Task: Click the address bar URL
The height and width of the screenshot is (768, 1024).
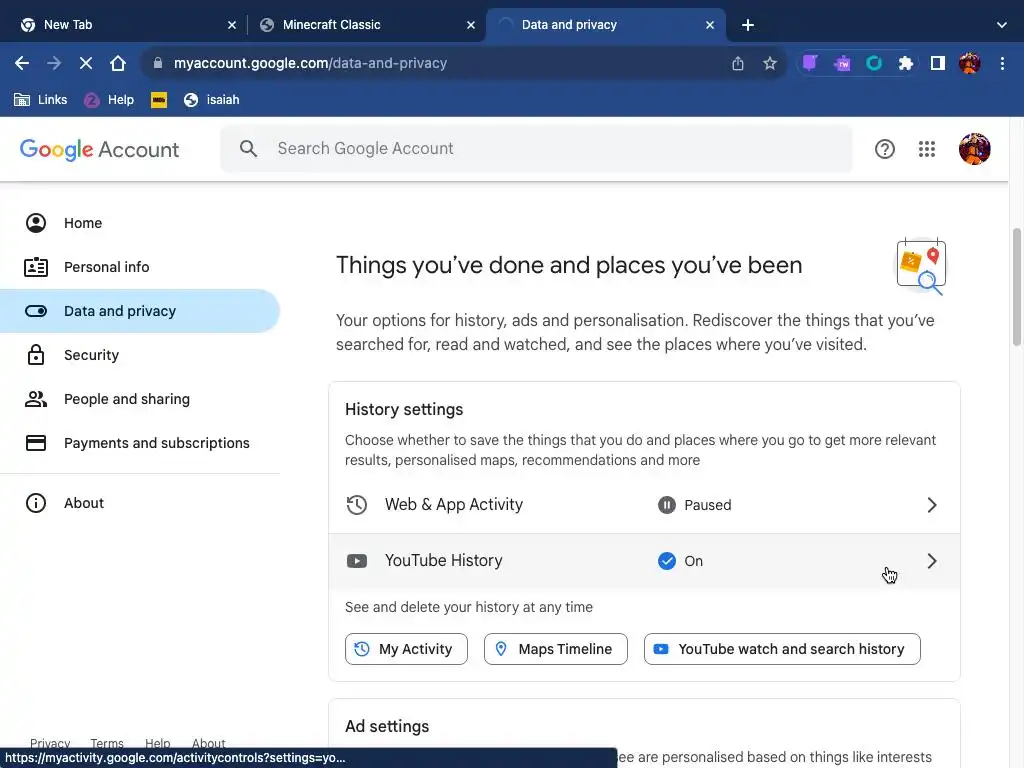Action: (x=310, y=63)
